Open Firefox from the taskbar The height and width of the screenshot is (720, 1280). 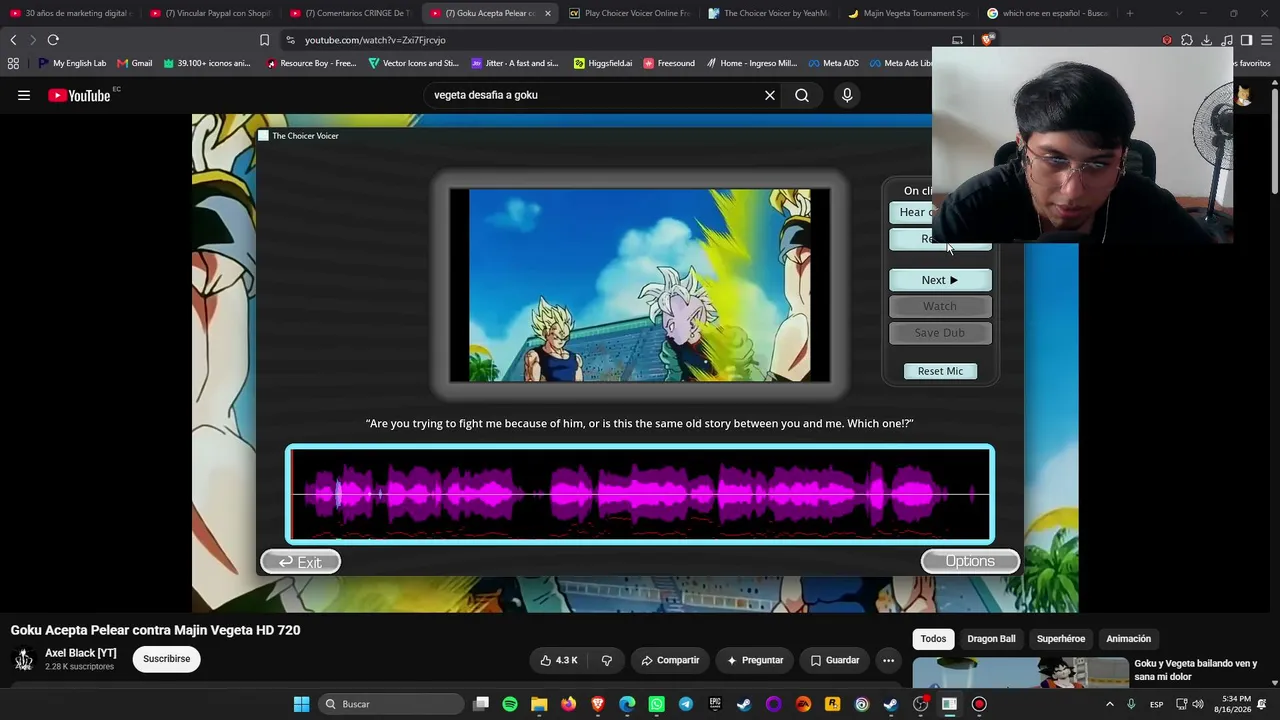tap(569, 704)
